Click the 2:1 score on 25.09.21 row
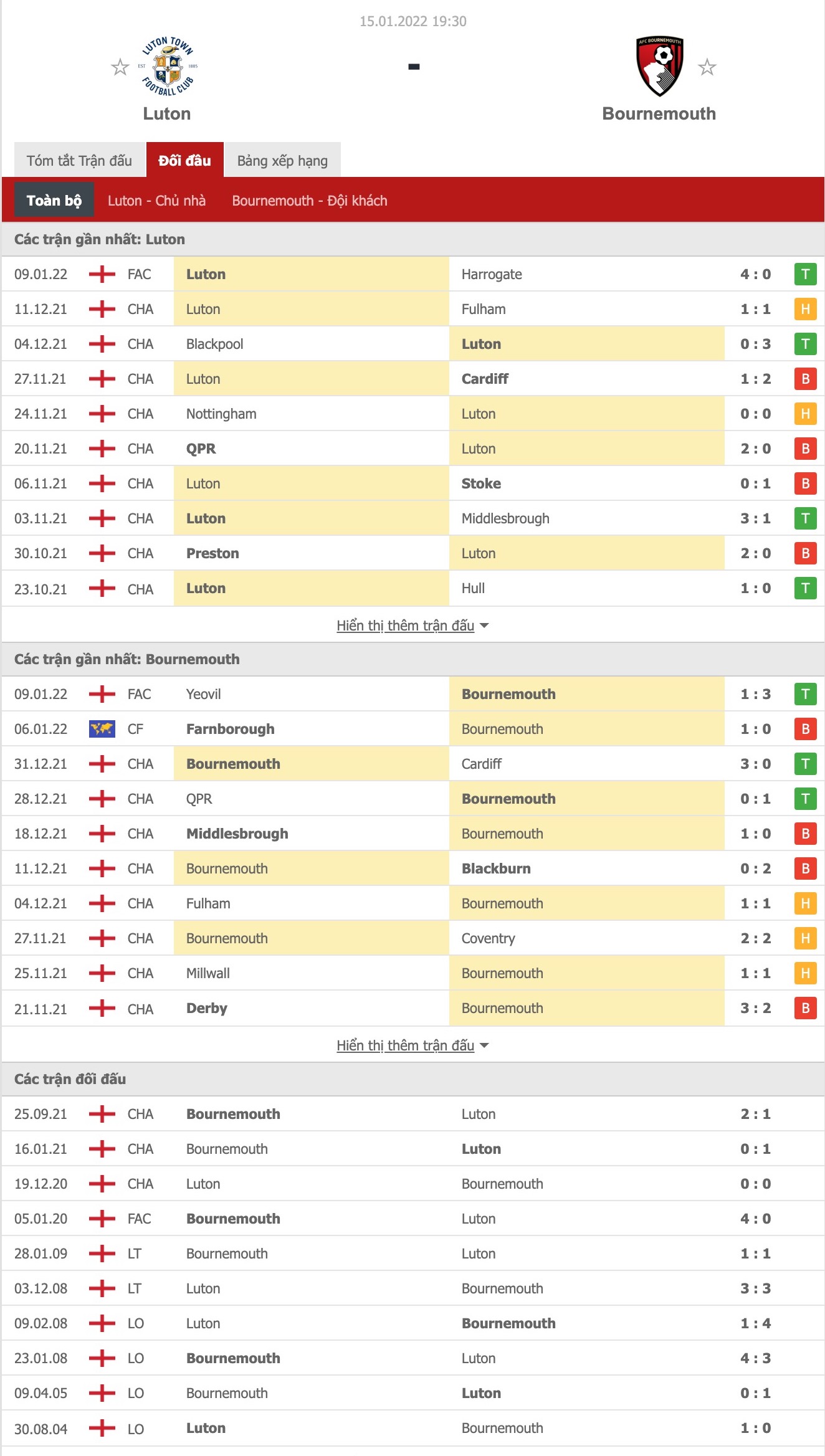This screenshot has height=1456, width=825. 755,1114
